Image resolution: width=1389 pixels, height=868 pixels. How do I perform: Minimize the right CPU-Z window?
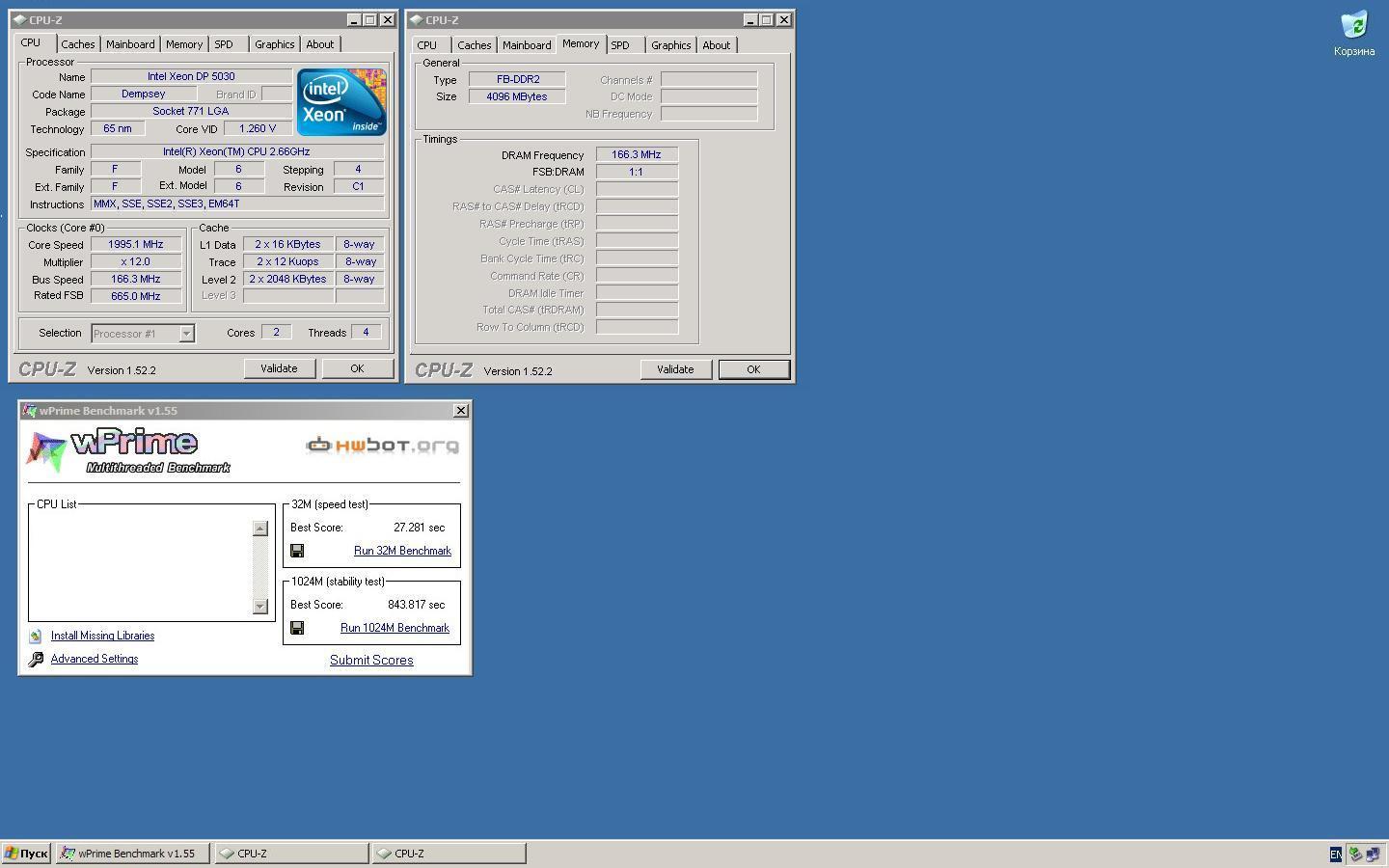pos(749,19)
